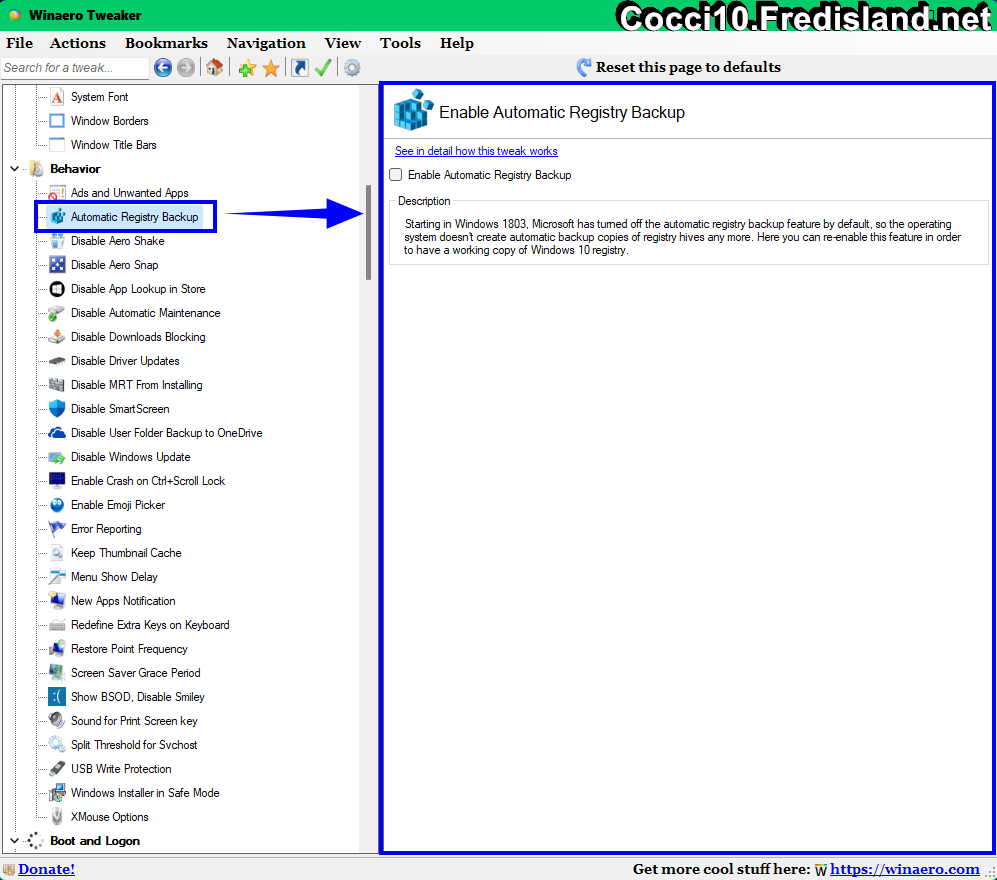Screen dimensions: 997x880
Task: Click the tree panel vertical scrollbar thumb
Action: [x=368, y=232]
